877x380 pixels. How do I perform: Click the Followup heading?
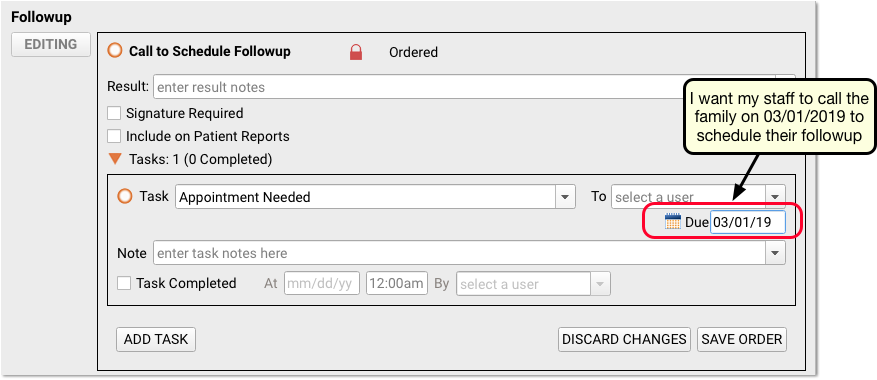click(x=41, y=17)
